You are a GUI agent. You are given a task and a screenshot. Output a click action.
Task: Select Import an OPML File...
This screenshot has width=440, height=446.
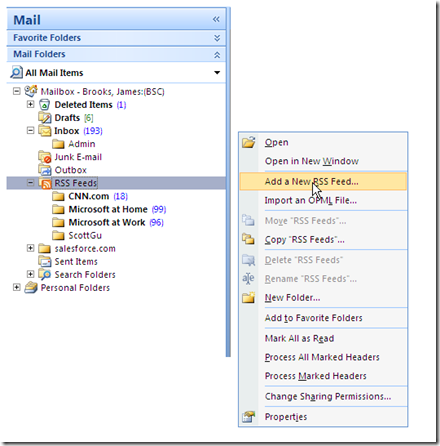tap(323, 200)
